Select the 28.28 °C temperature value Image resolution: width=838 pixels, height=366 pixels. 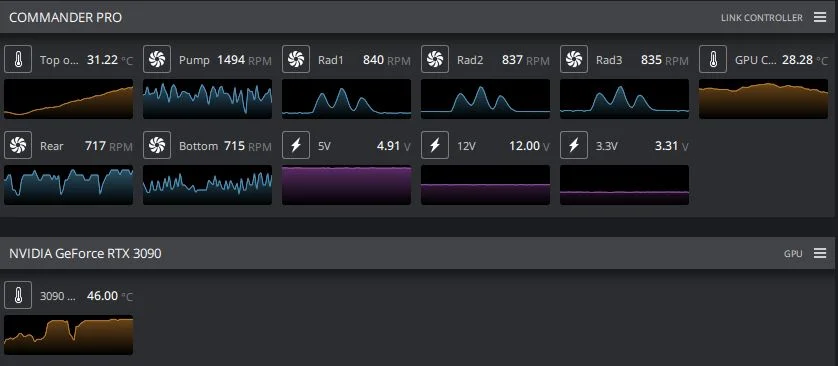tap(804, 60)
